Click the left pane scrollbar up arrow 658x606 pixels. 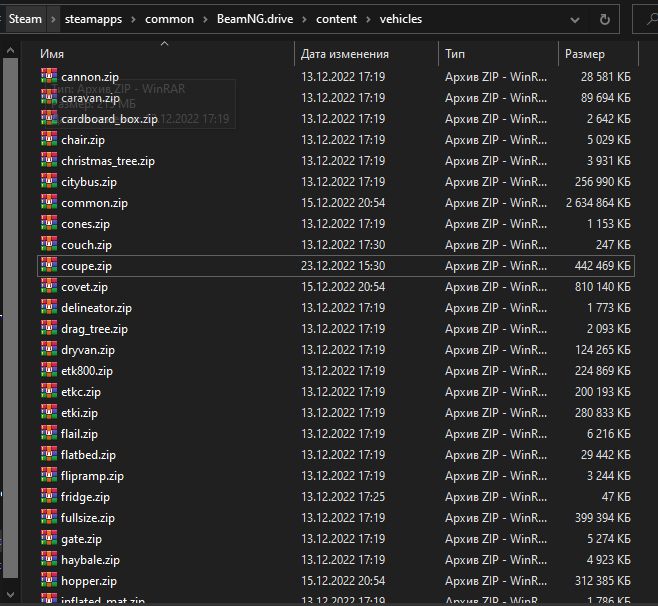click(x=10, y=50)
